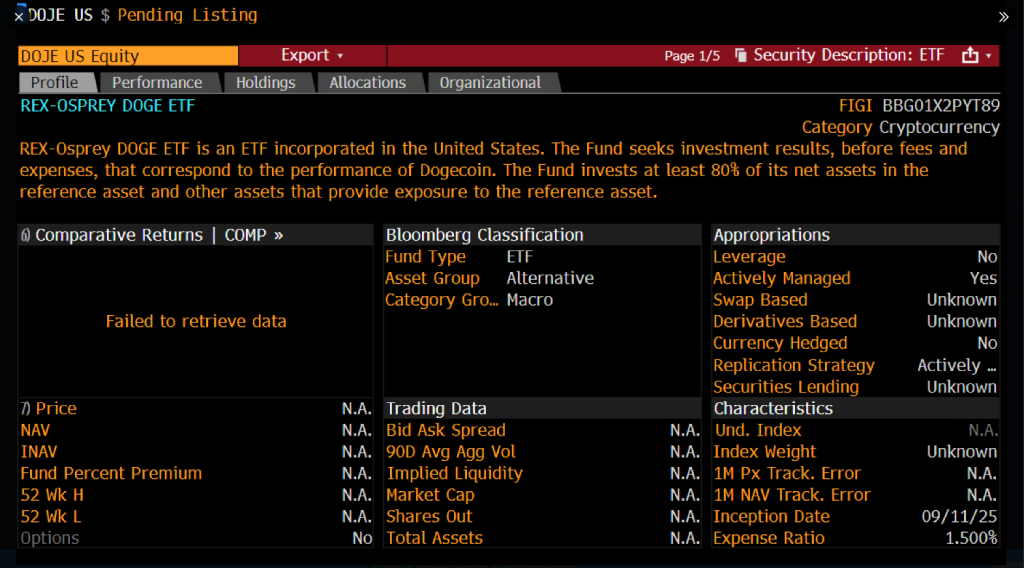Viewport: 1024px width, 568px height.
Task: Click the Fund Type ETF row
Action: coord(542,257)
